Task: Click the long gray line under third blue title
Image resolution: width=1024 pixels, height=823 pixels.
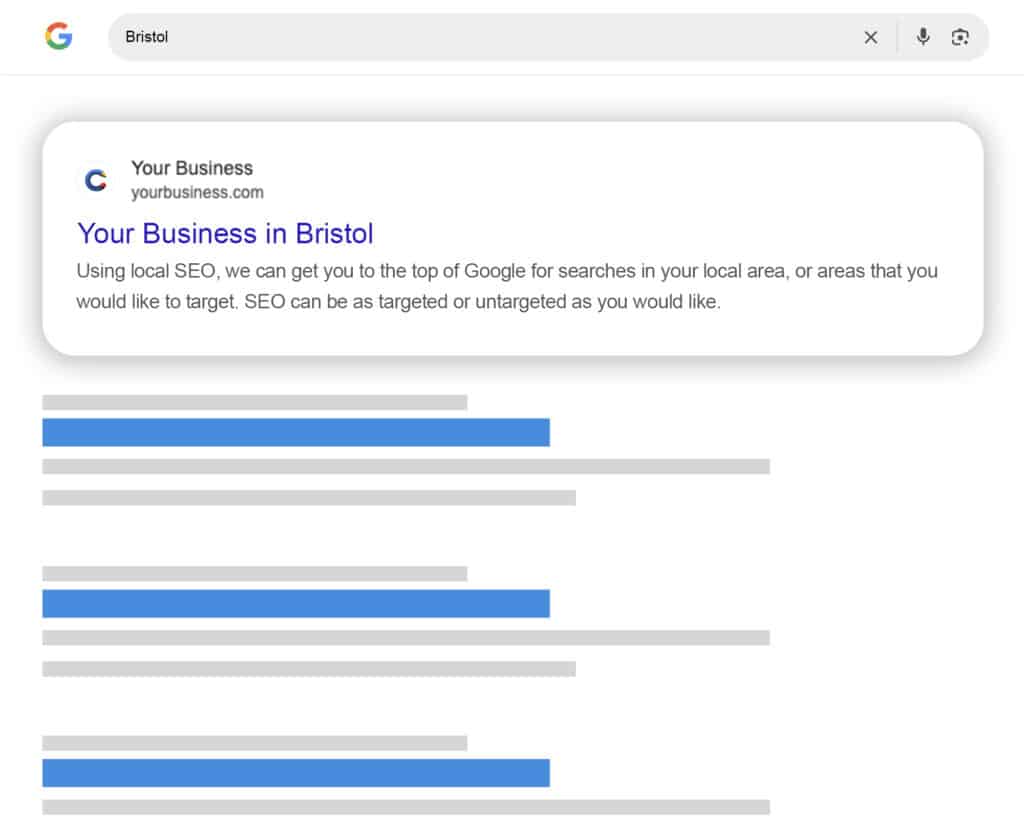Action: pos(406,807)
